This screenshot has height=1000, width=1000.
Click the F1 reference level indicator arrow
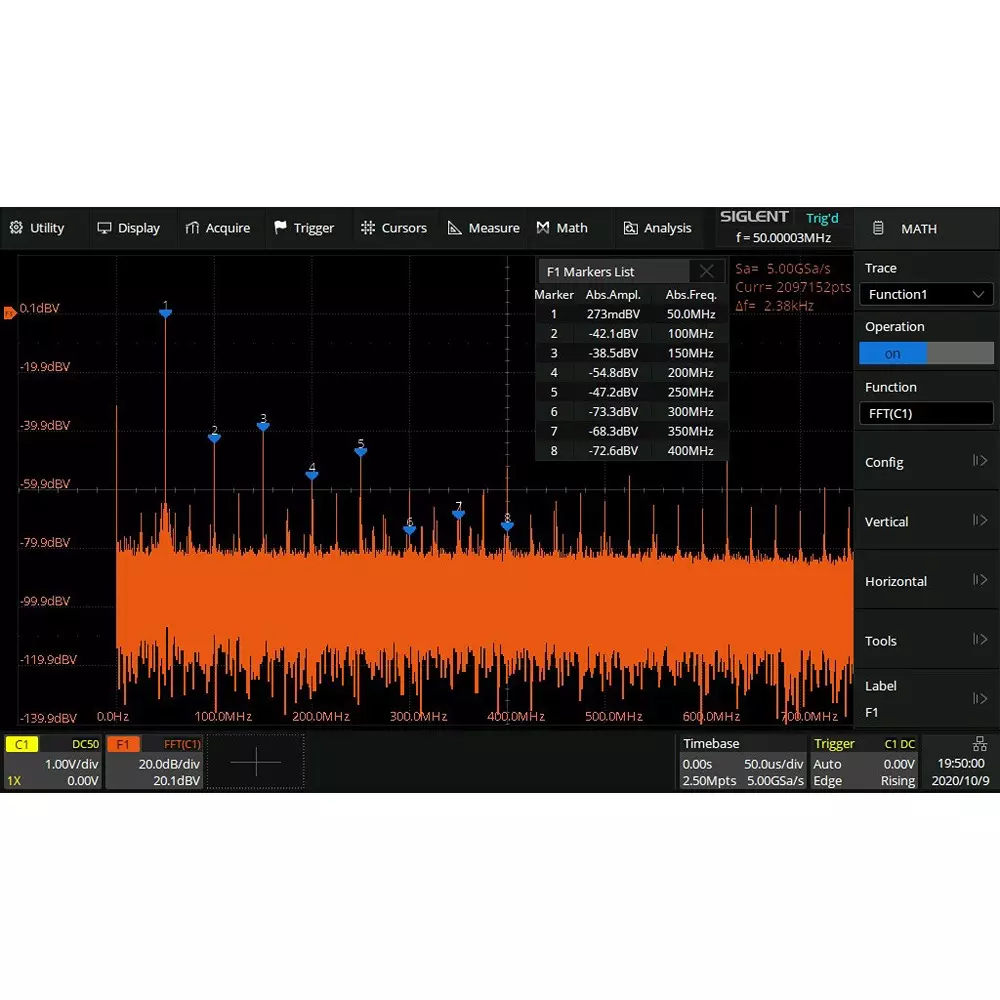point(10,312)
